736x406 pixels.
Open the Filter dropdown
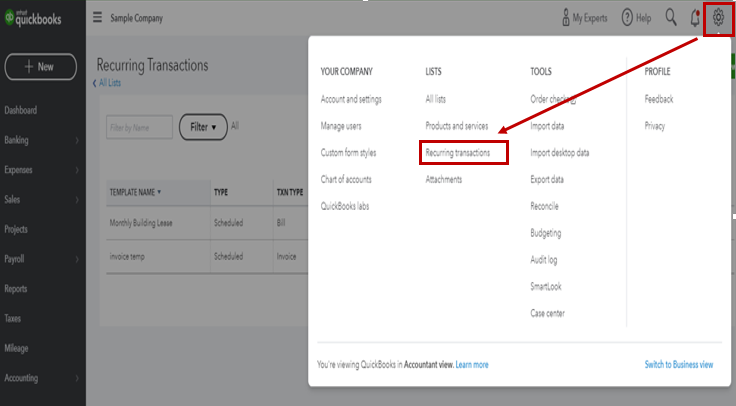[x=203, y=127]
